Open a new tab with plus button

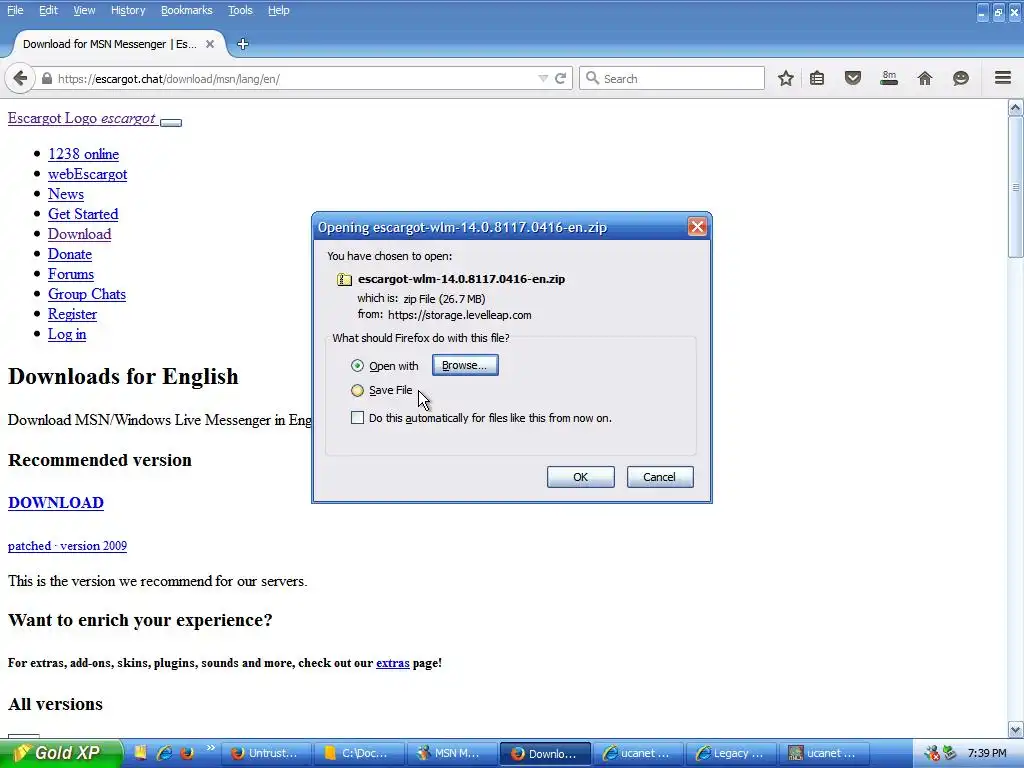pyautogui.click(x=242, y=44)
